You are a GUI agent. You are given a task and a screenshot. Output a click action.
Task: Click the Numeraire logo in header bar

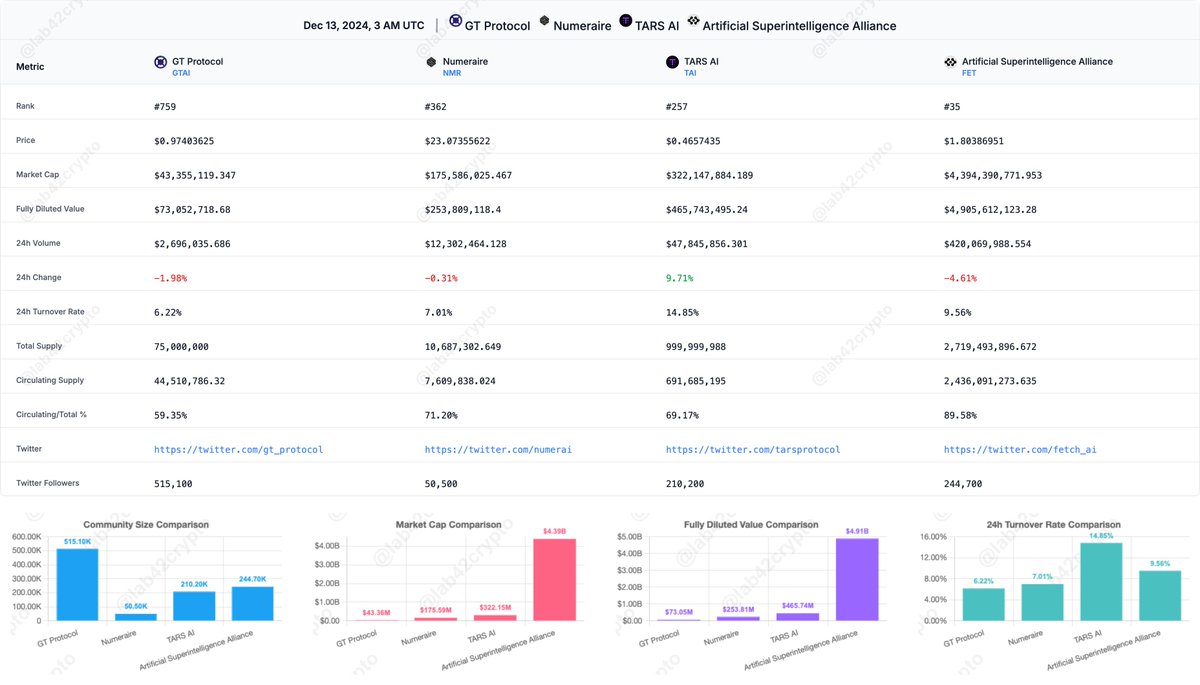pyautogui.click(x=544, y=21)
